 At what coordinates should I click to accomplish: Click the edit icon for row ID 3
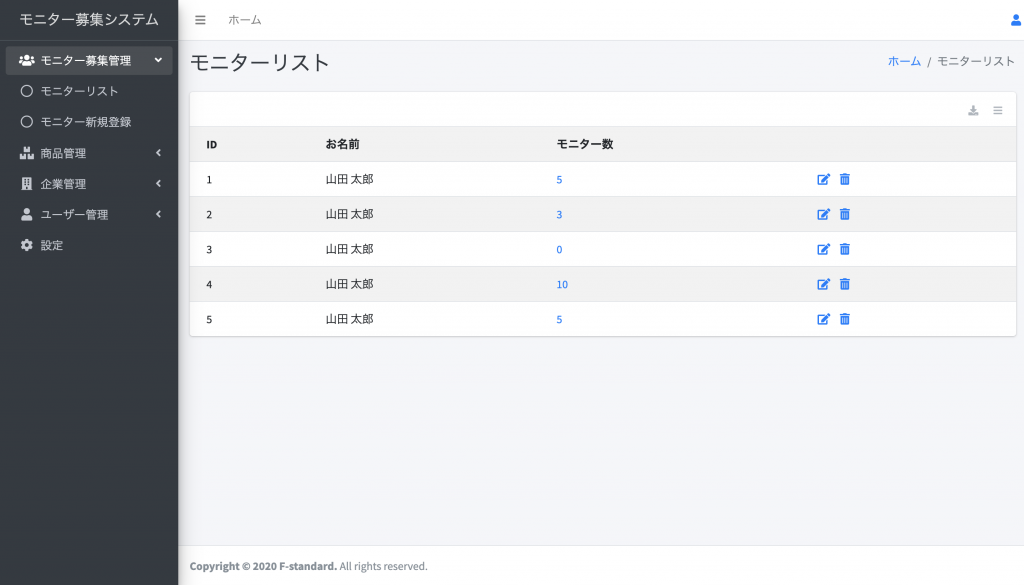[823, 249]
